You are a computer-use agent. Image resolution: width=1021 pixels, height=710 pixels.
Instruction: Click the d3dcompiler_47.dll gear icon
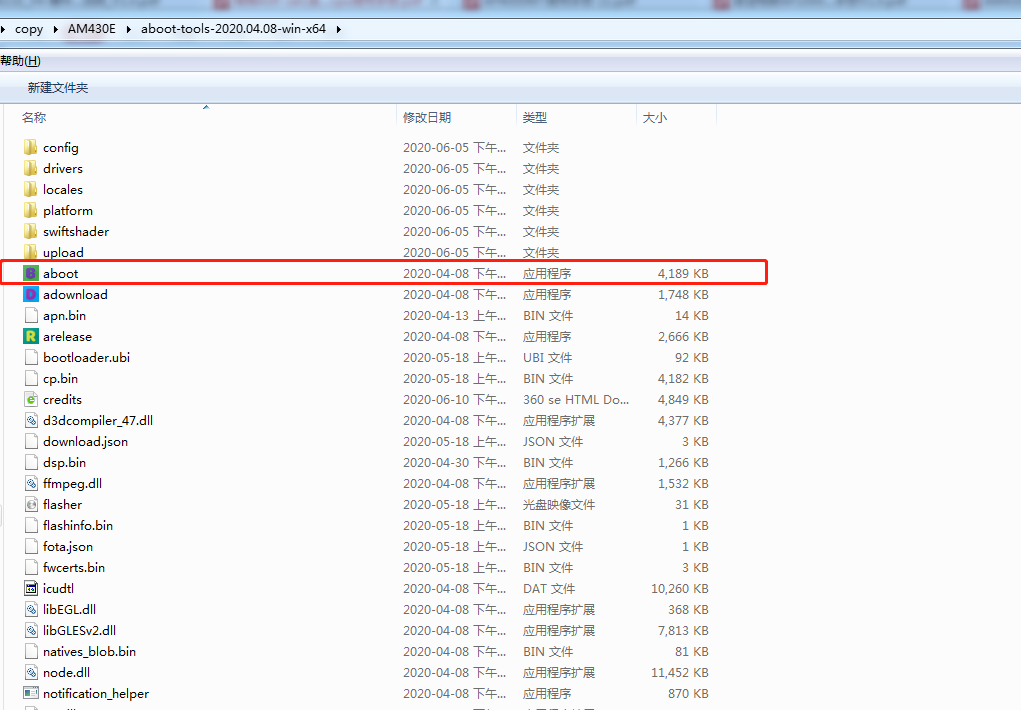31,421
